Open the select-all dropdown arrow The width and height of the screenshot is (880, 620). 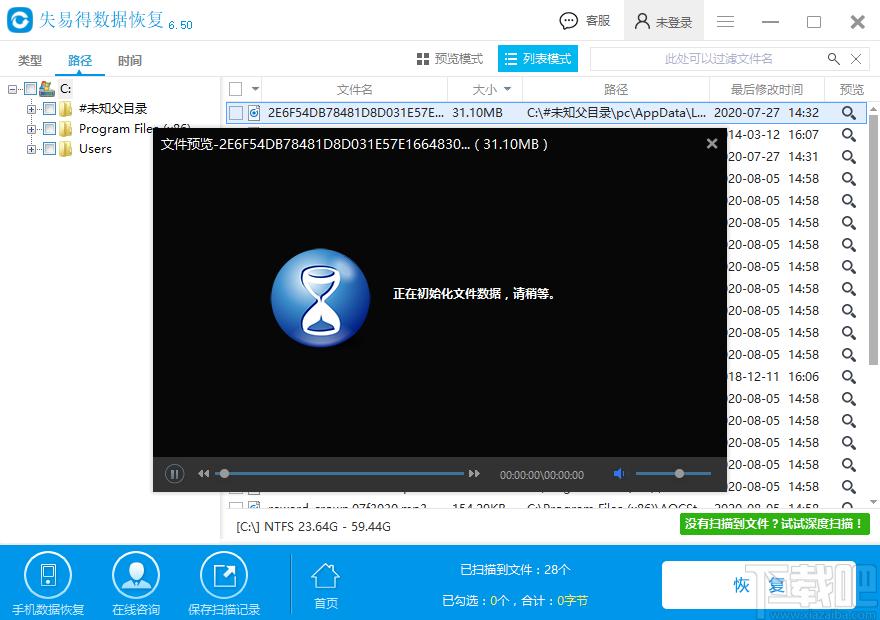(x=255, y=89)
